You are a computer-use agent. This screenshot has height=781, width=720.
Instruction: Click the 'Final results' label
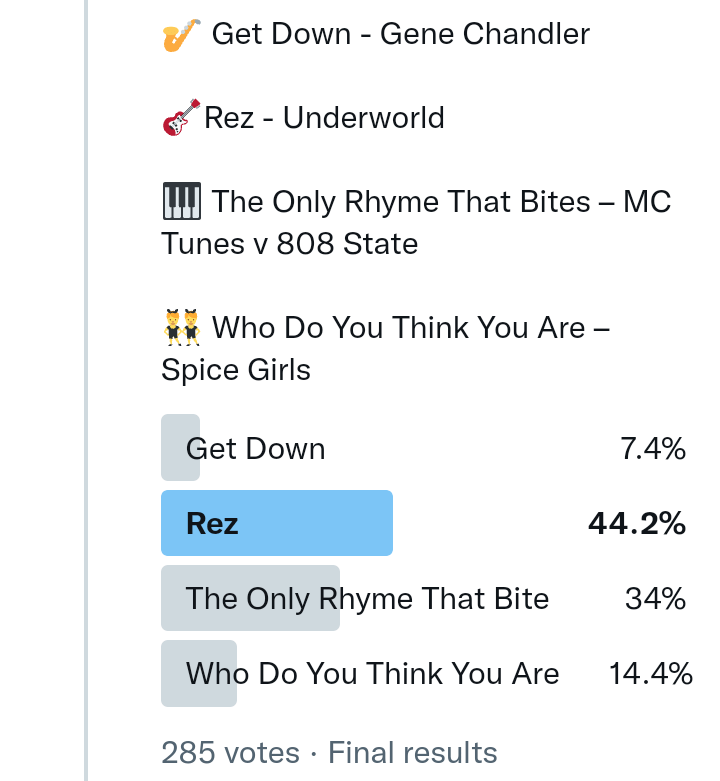[413, 752]
